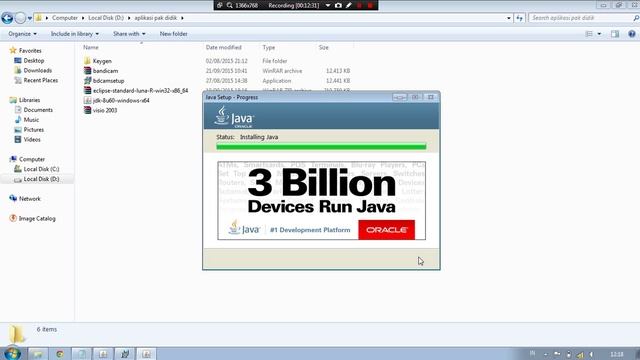The image size is (640, 360).
Task: Click Local Disk (D:) in the breadcrumb
Action: pos(106,18)
